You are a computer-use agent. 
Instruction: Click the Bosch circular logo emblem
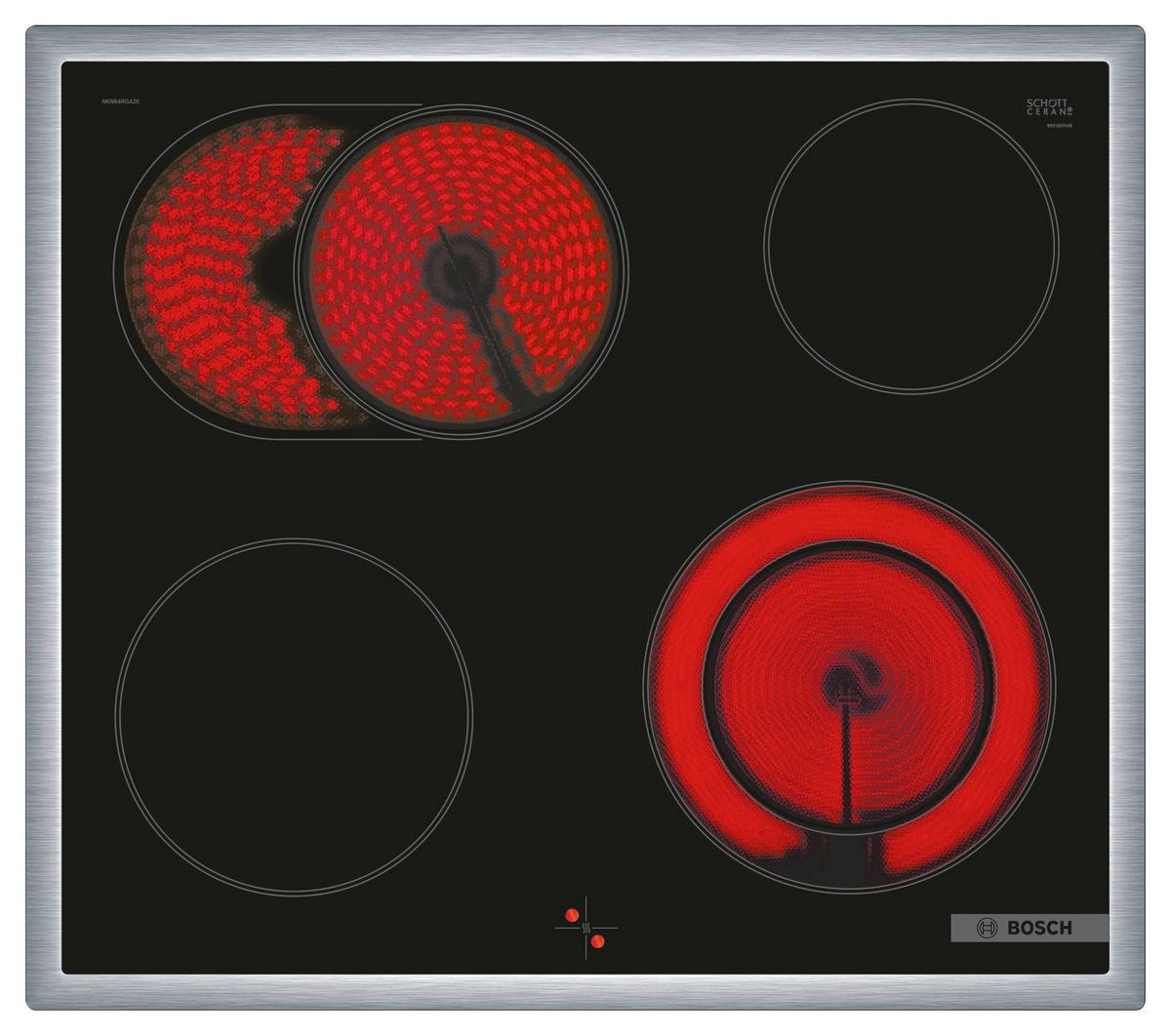coord(988,927)
